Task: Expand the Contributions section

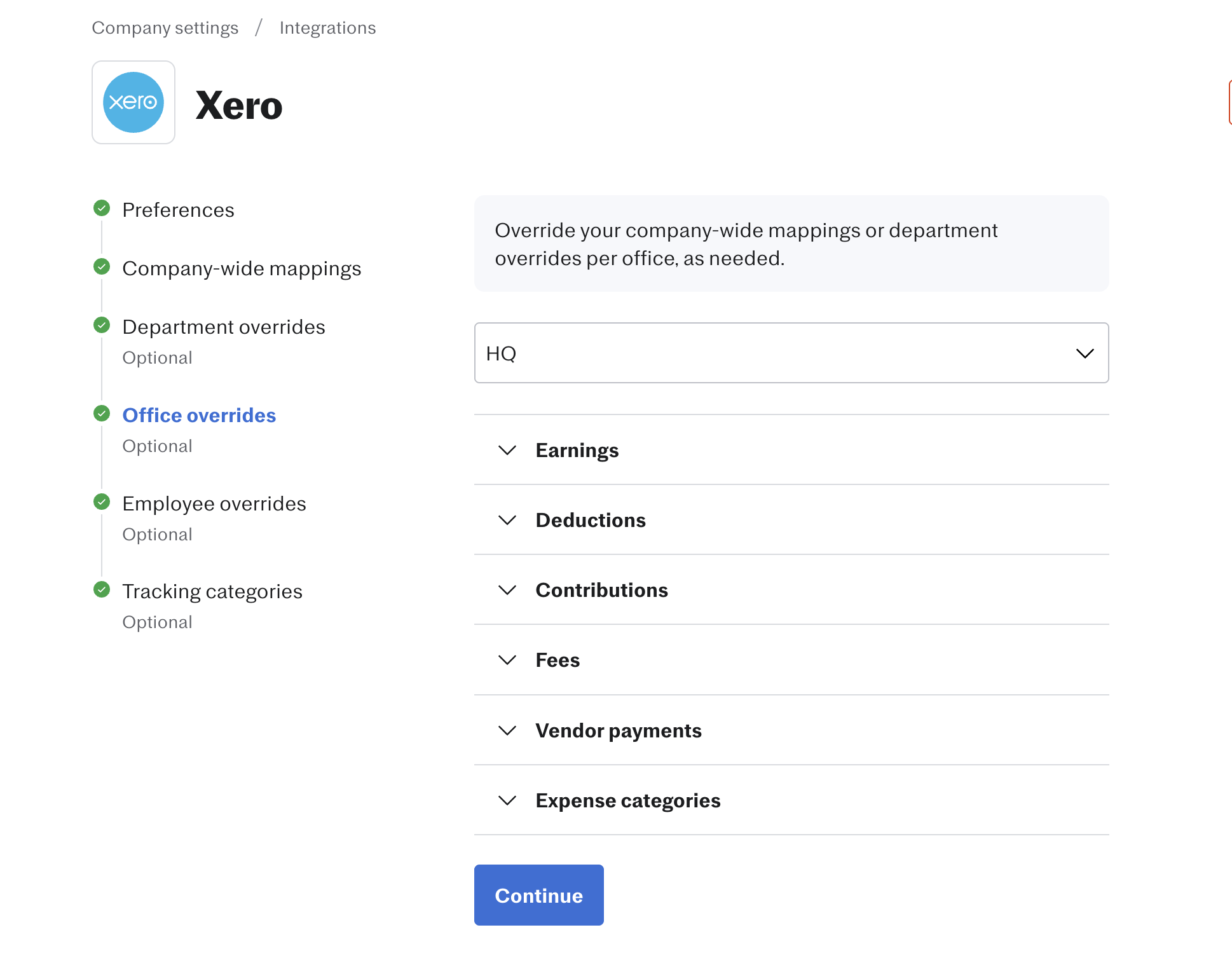Action: coord(791,590)
